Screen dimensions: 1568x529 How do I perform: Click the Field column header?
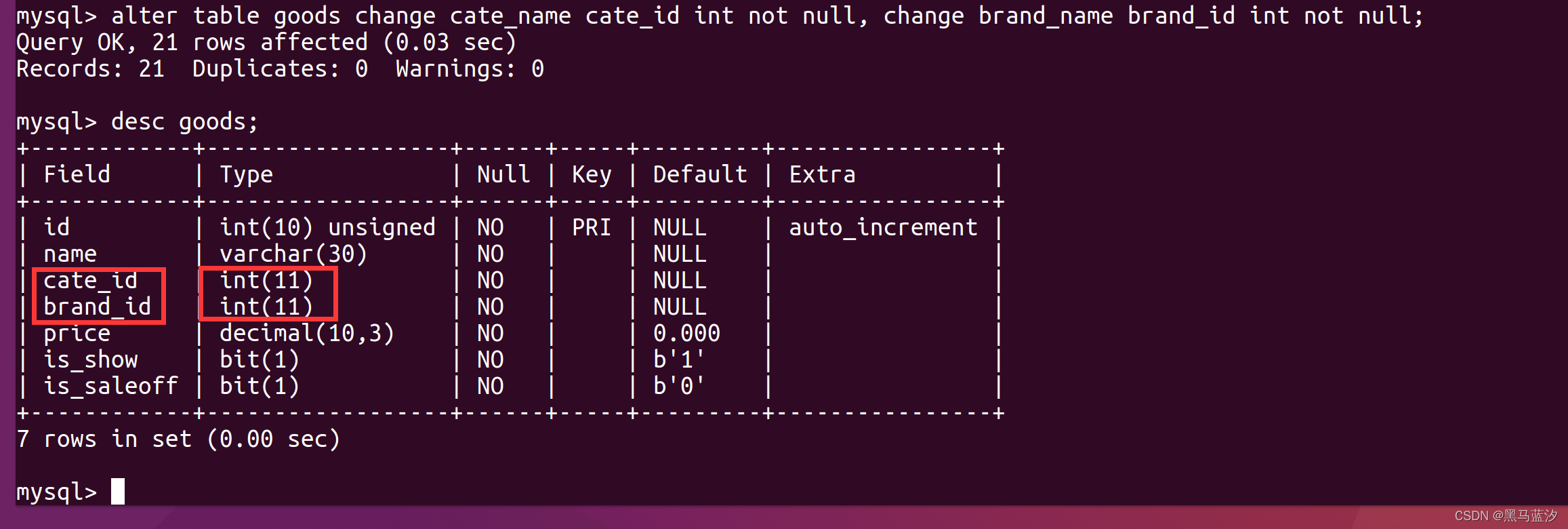pos(77,174)
